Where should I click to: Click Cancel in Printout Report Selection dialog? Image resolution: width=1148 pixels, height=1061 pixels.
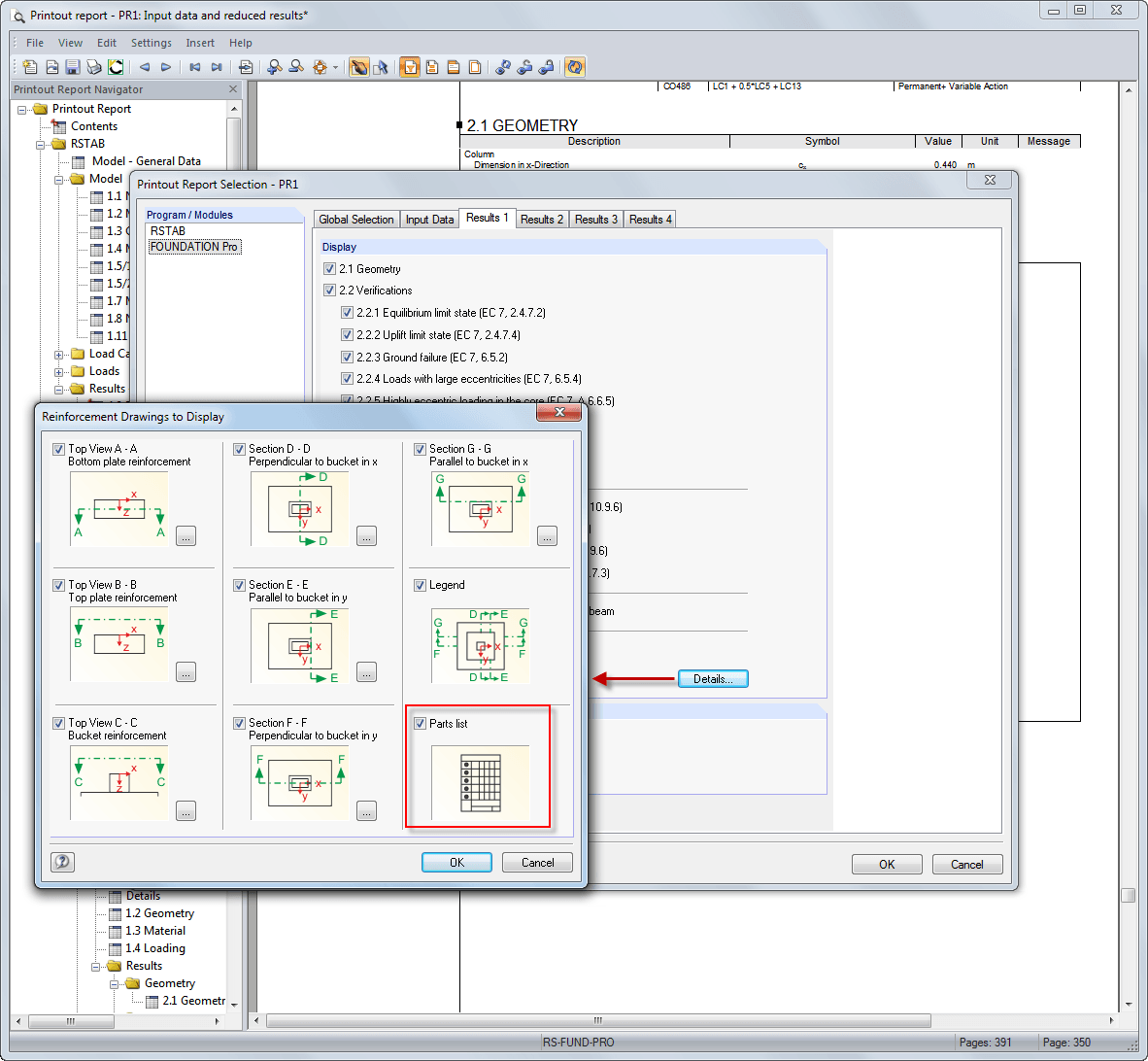(x=967, y=865)
